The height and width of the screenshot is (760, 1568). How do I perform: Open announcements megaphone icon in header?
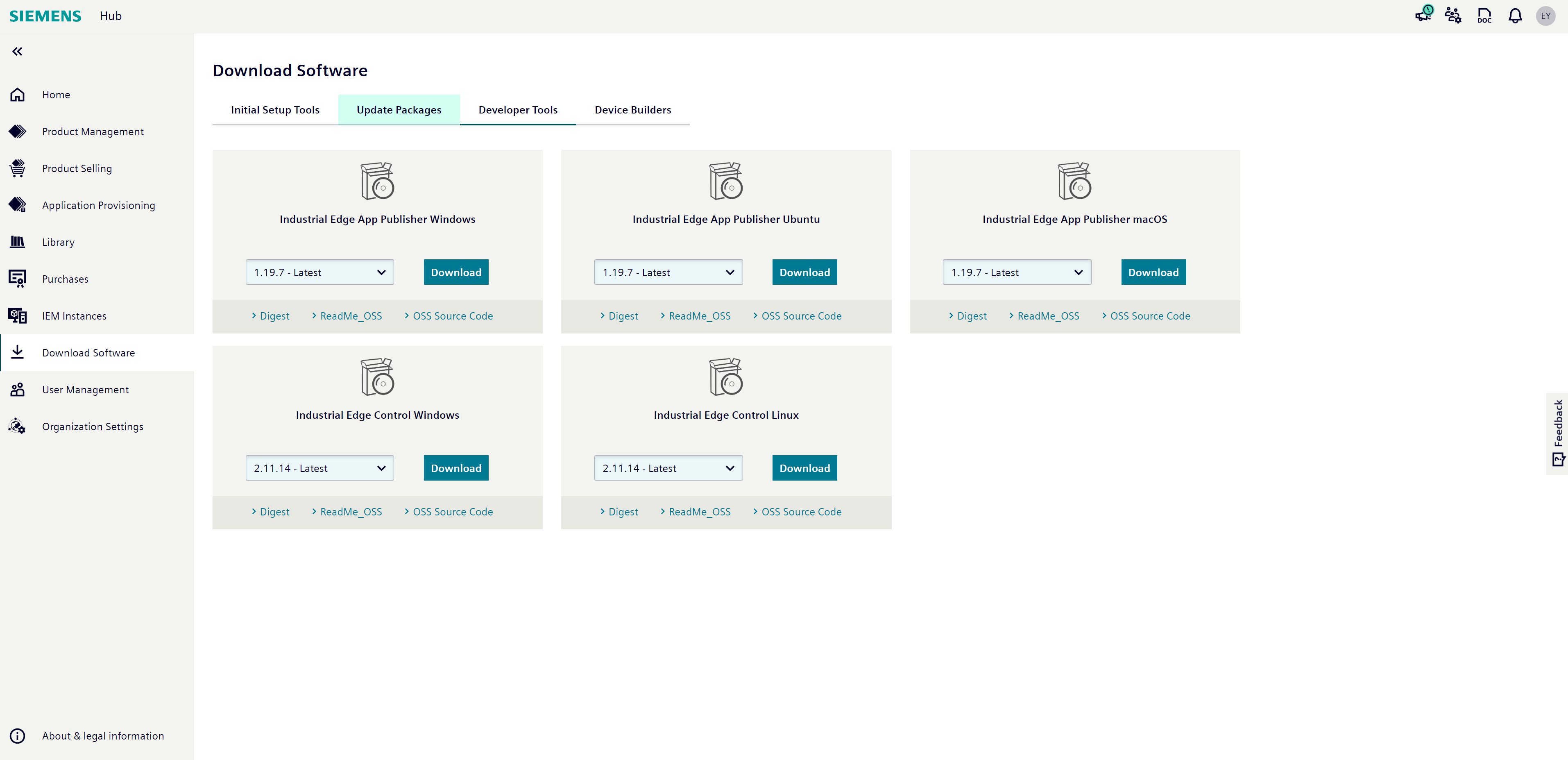(x=1424, y=15)
